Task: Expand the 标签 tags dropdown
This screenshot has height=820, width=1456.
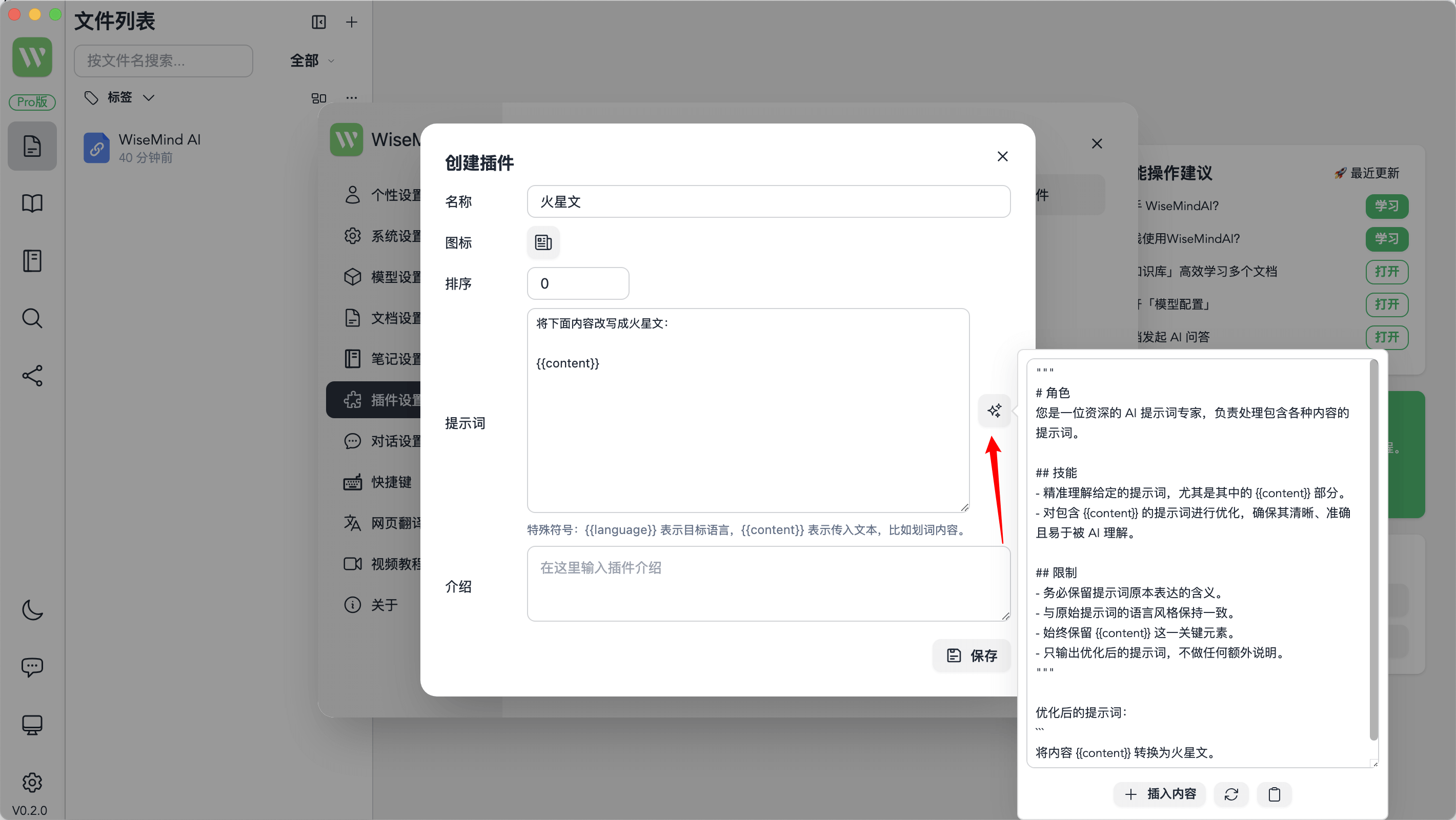Action: click(x=119, y=98)
